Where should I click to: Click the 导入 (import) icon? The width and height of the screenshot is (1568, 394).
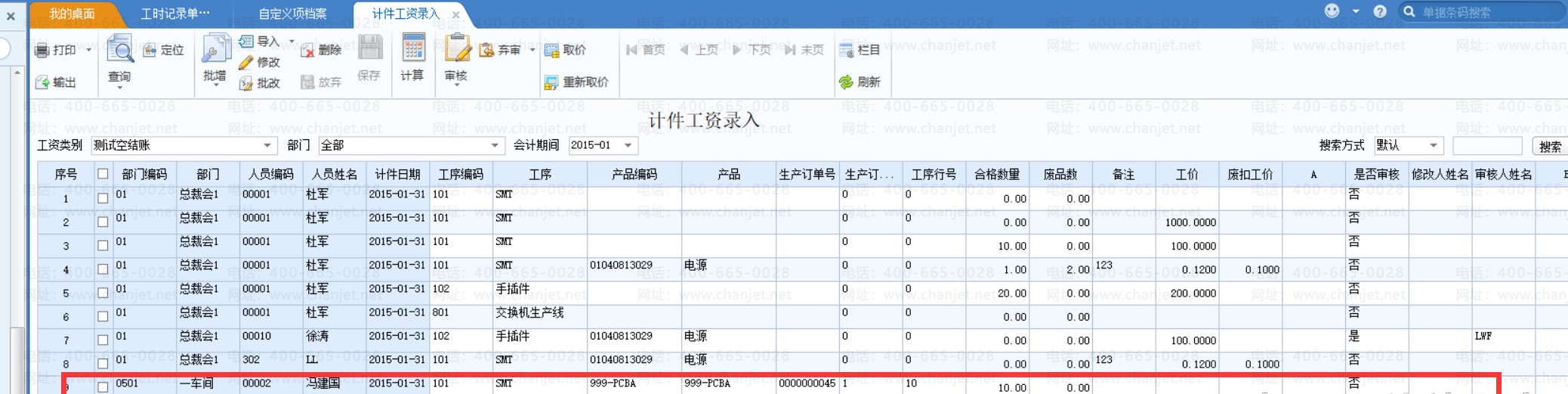pos(246,41)
